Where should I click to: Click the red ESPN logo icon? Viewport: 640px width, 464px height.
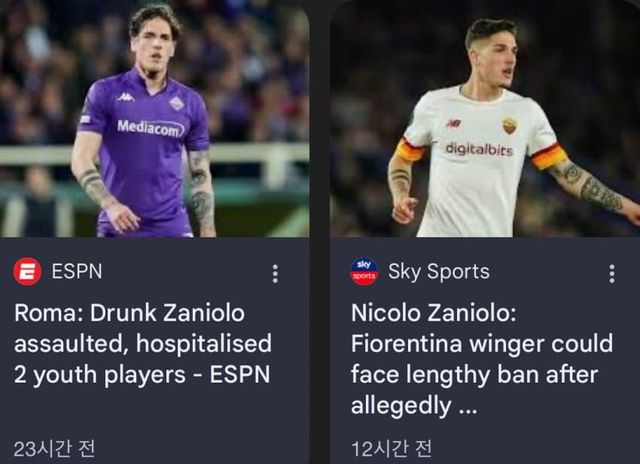27,271
